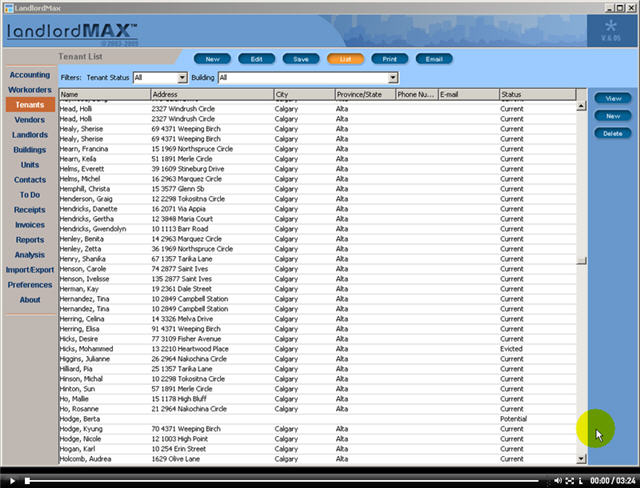Screen dimensions: 640x488
Task: Click the LandlordMax title bar app icon
Action: point(9,8)
